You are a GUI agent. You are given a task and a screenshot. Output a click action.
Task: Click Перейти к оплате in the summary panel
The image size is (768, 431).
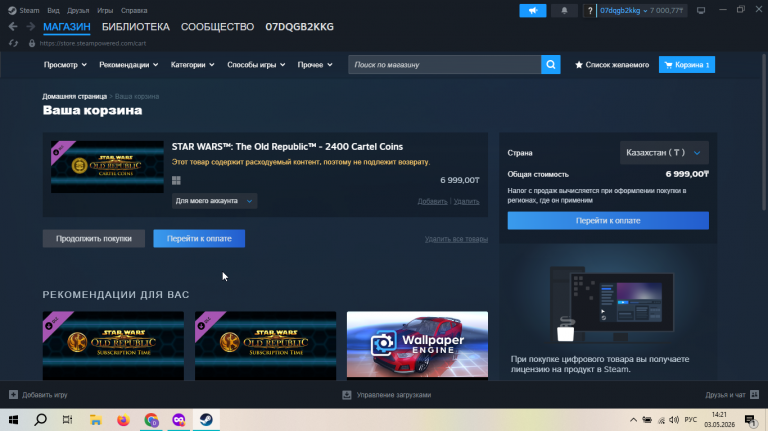(x=608, y=220)
